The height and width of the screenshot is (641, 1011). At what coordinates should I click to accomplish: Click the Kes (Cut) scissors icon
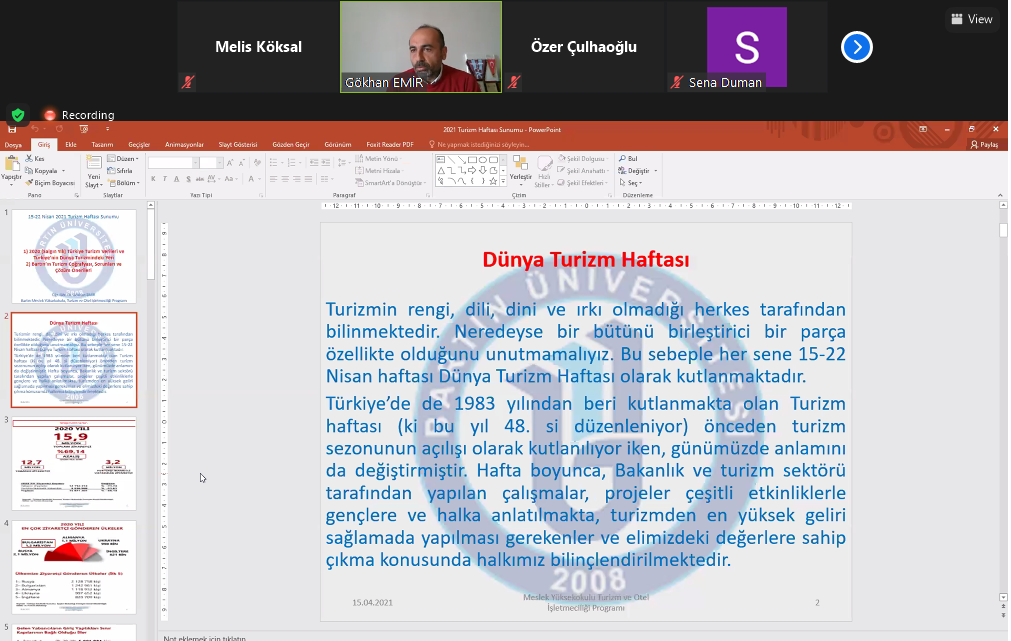29,158
